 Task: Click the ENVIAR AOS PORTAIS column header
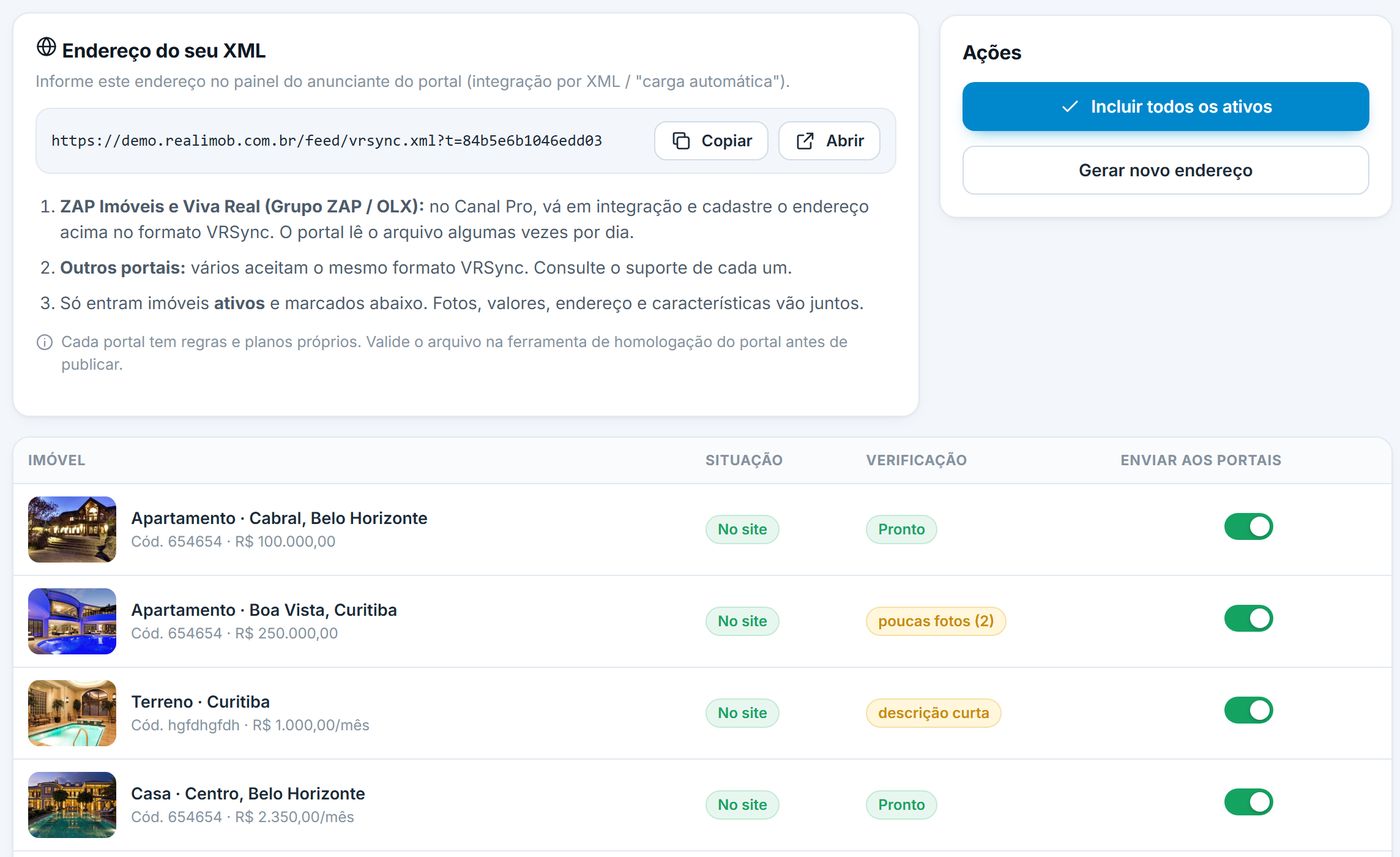tap(1201, 461)
